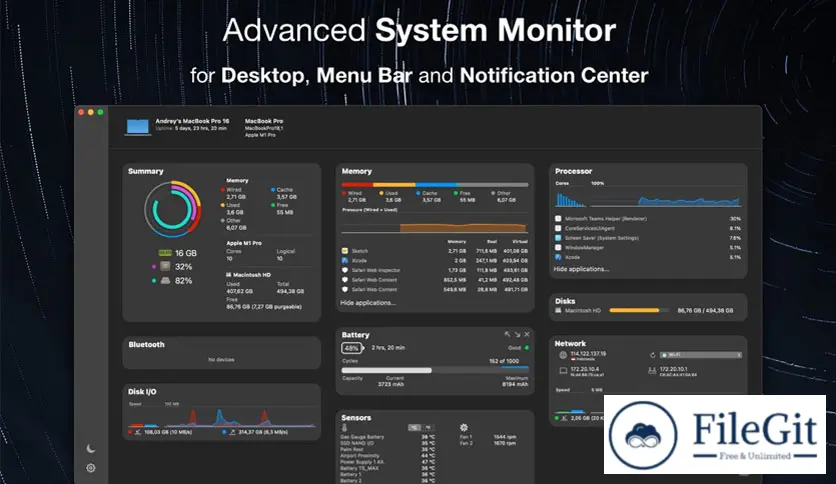The width and height of the screenshot is (836, 484).
Task: Click the processor chip icon next to 32%
Action: pos(165,266)
